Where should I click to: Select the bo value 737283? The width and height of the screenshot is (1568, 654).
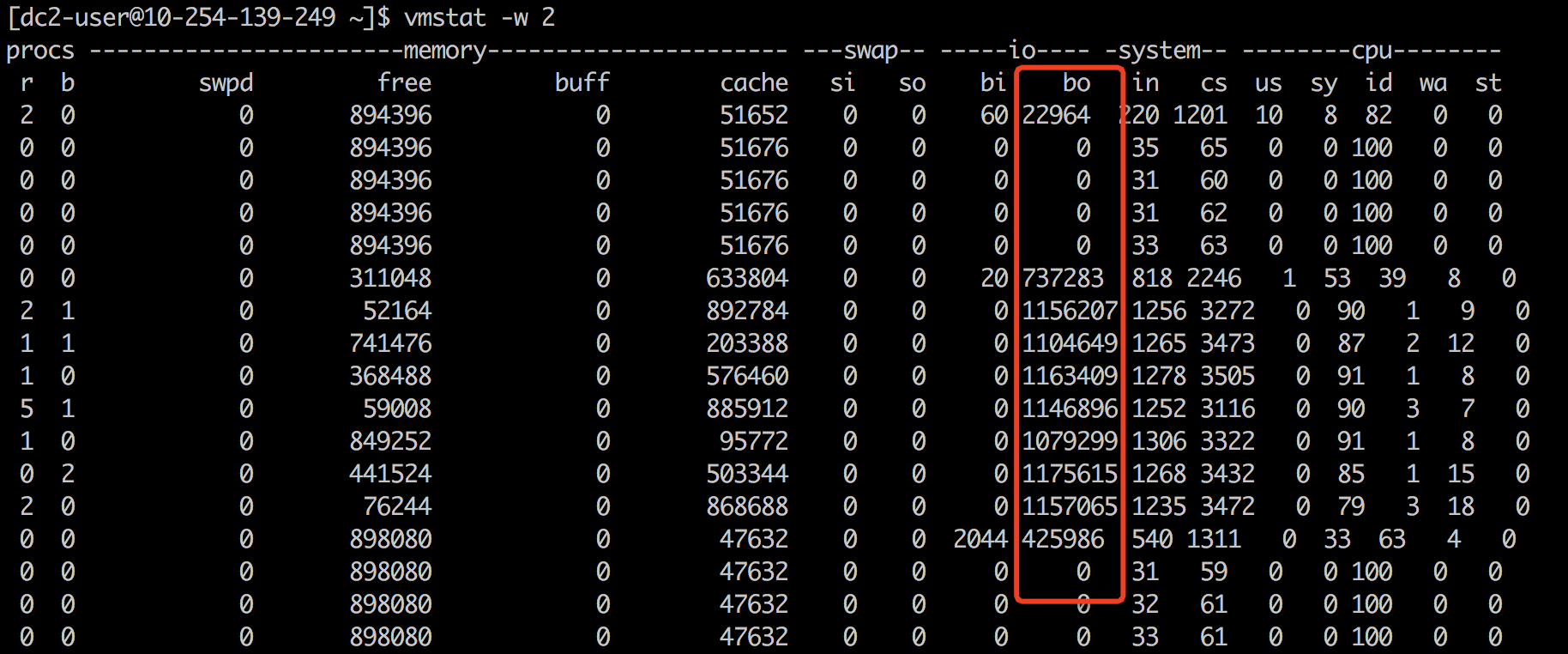pos(1063,278)
